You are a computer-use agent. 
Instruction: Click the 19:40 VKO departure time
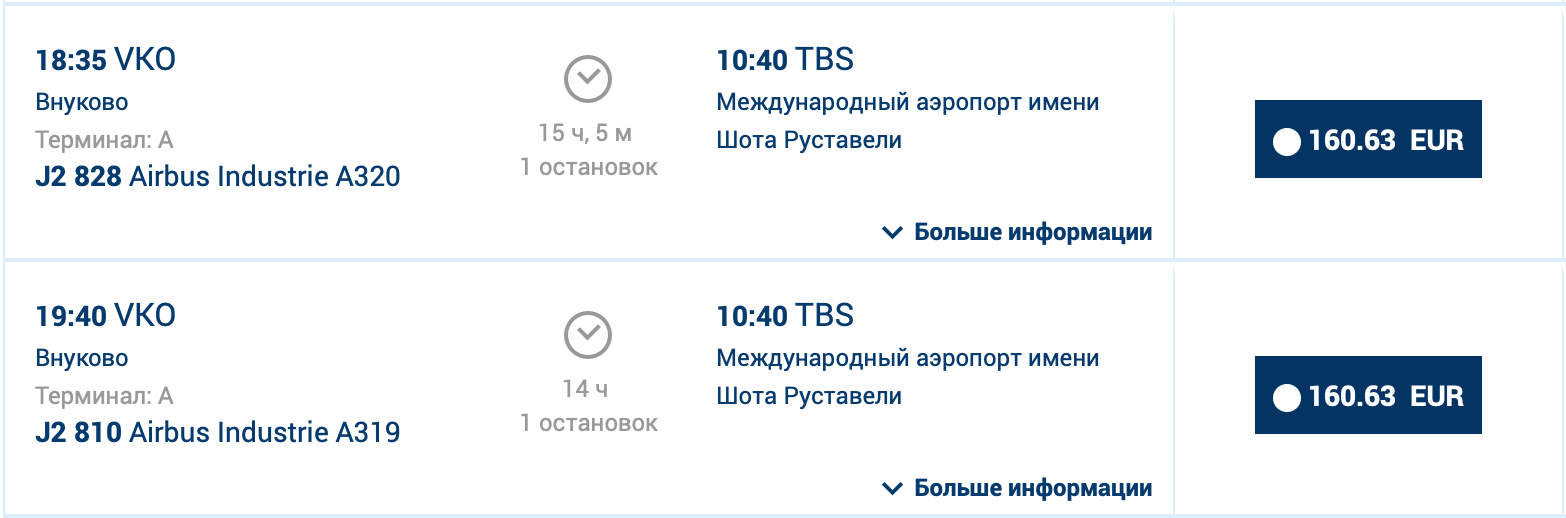tap(106, 316)
